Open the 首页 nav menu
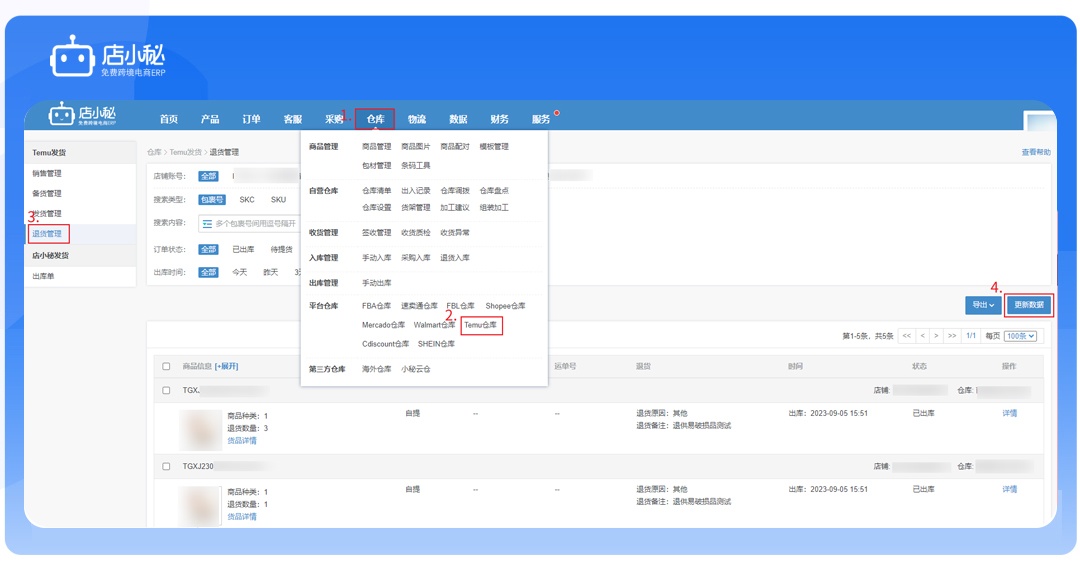 coord(169,119)
